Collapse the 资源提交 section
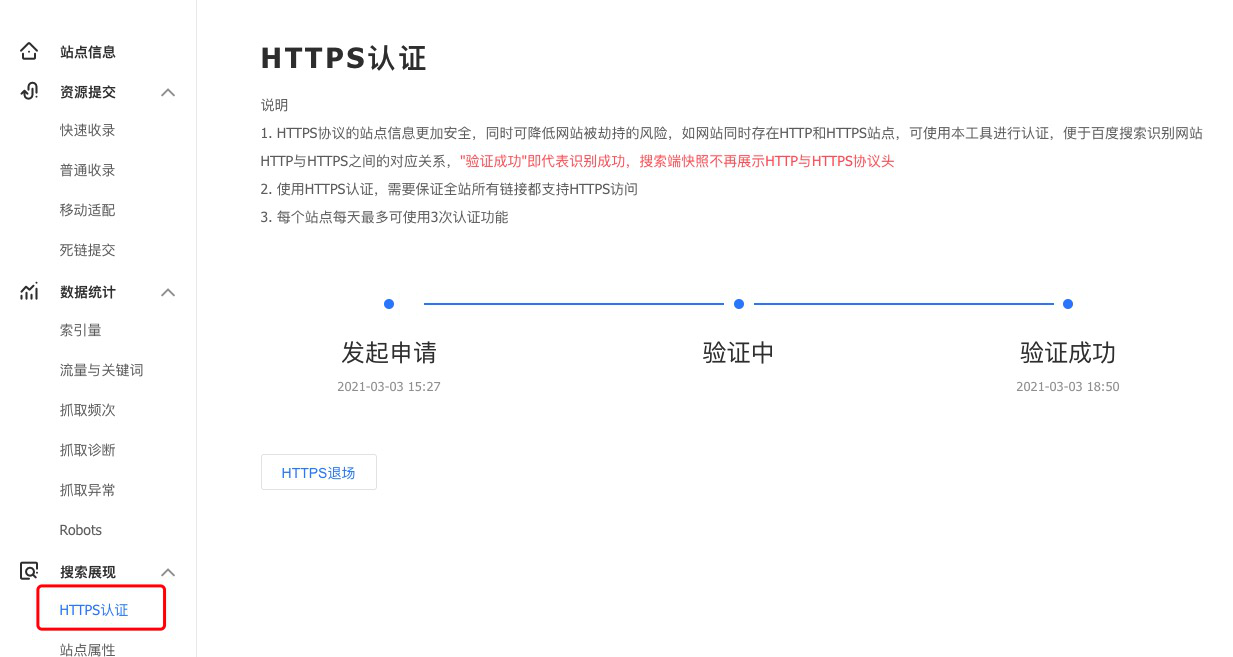1233x657 pixels. (168, 92)
